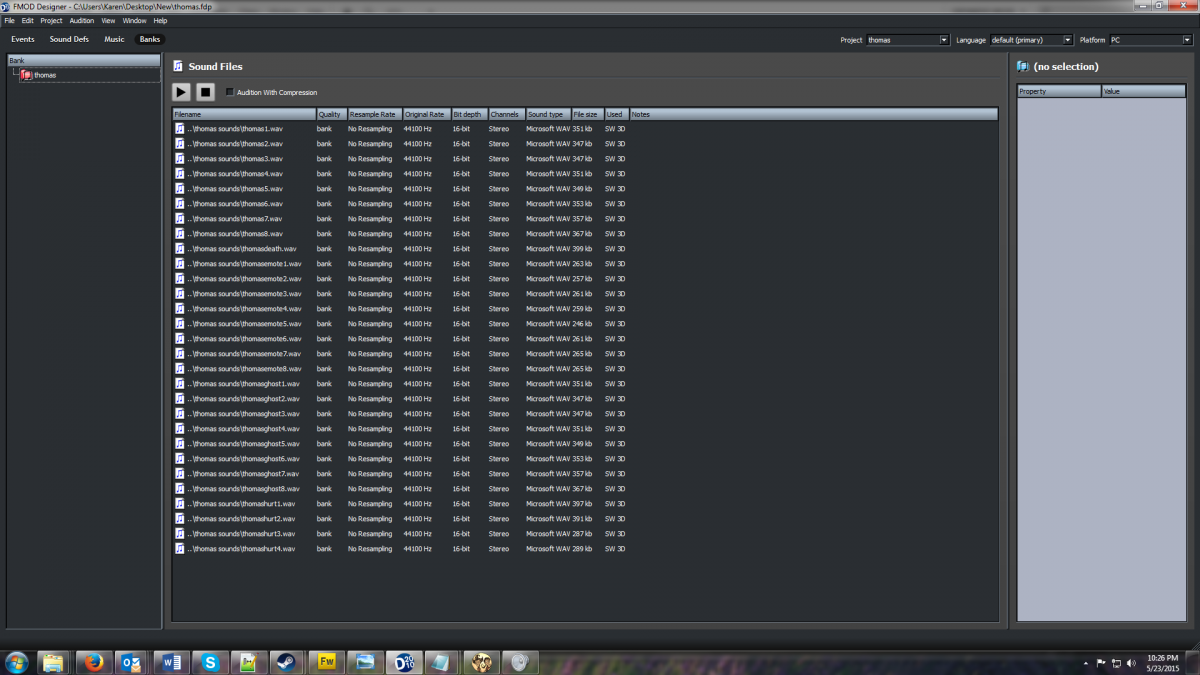The image size is (1200, 675).
Task: Open Microsoft Word from taskbar
Action: (171, 662)
